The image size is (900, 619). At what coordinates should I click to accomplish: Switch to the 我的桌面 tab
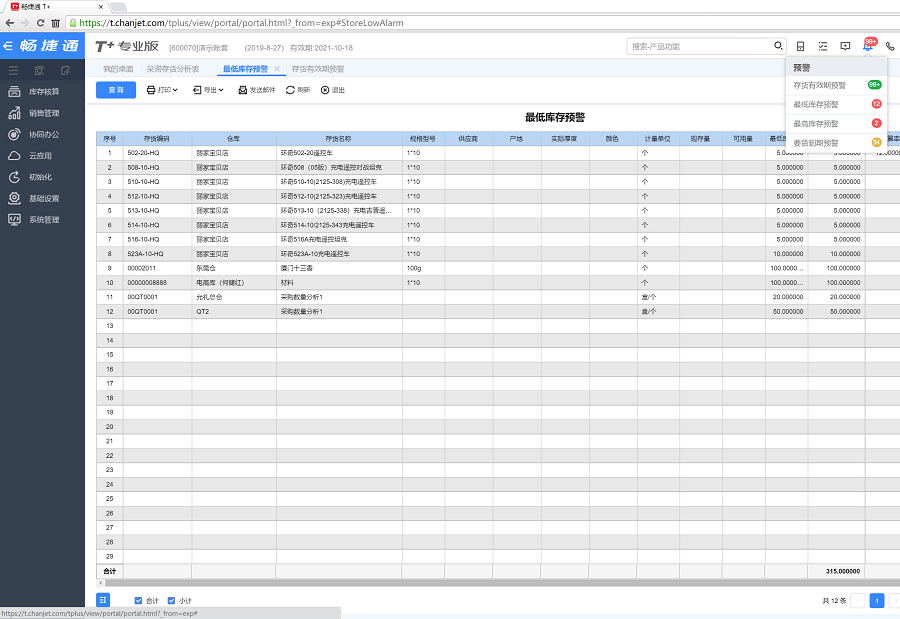tap(118, 69)
